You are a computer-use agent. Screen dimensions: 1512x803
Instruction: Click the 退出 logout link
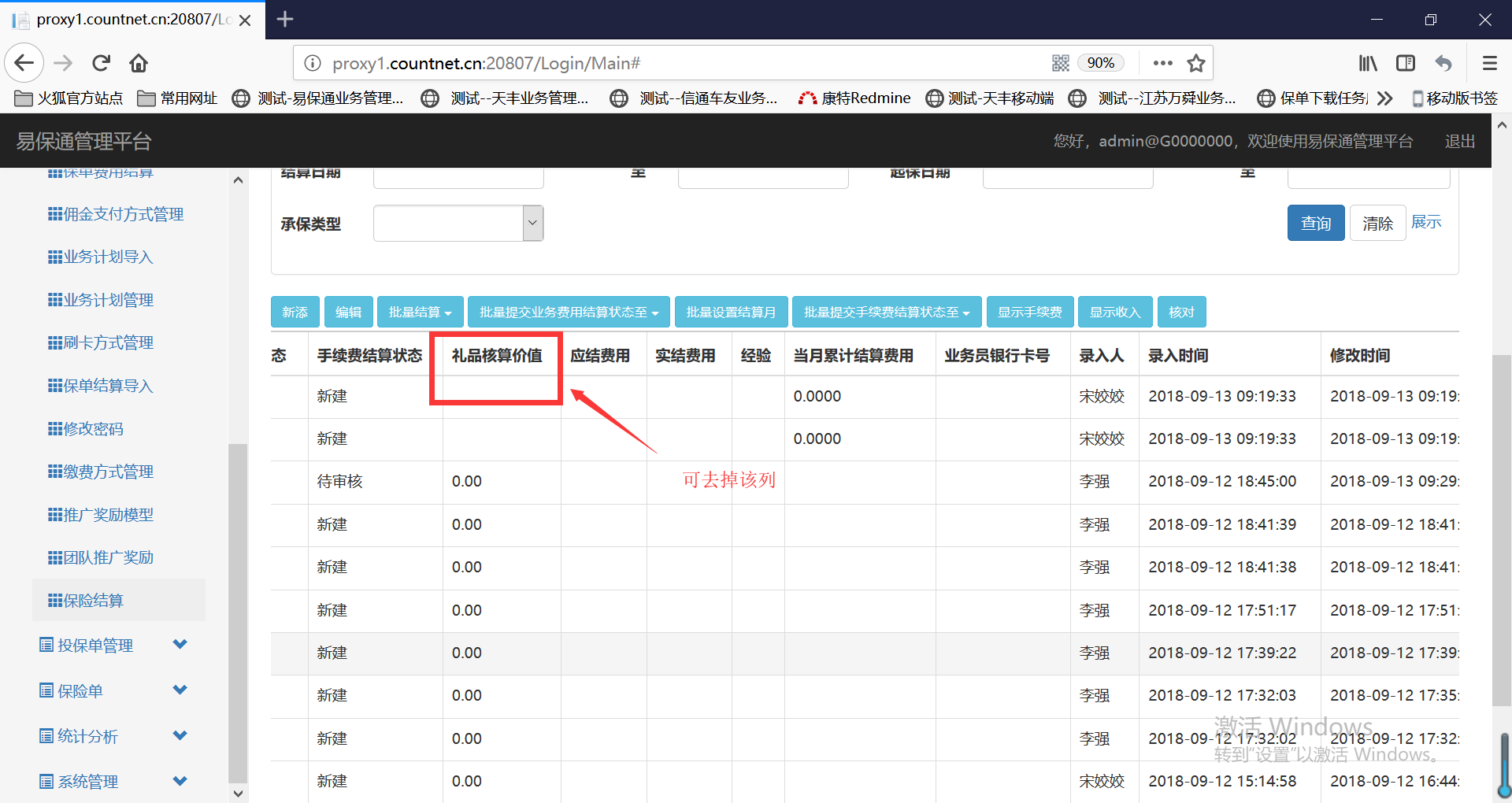click(x=1459, y=141)
